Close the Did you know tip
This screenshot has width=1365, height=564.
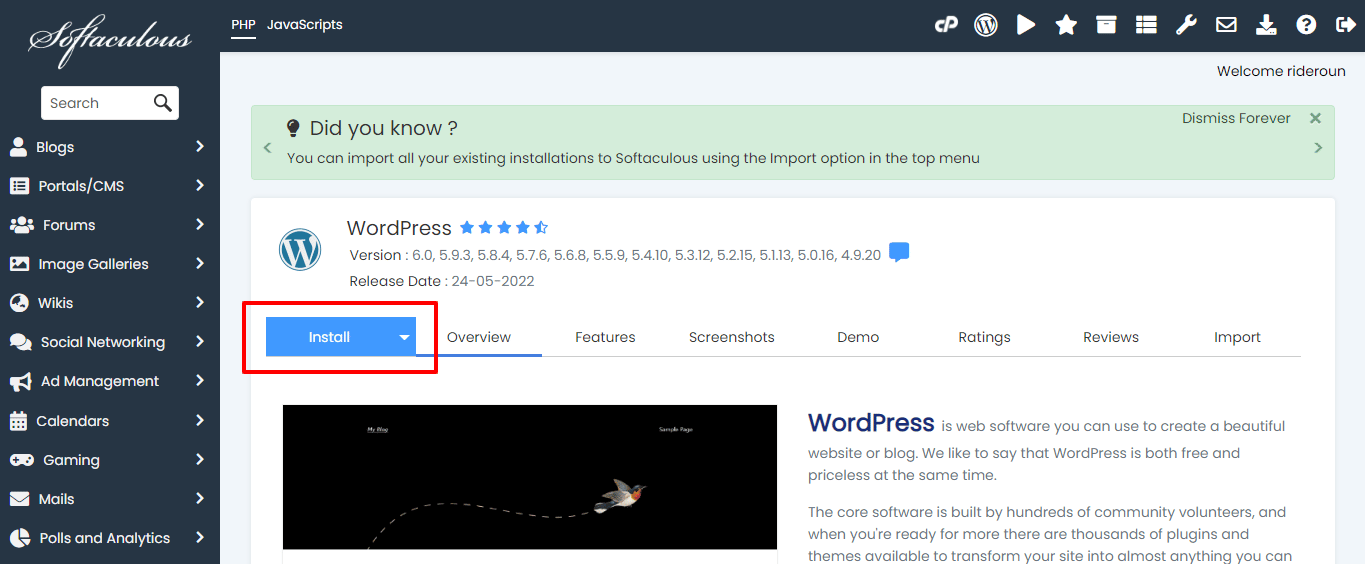1315,118
